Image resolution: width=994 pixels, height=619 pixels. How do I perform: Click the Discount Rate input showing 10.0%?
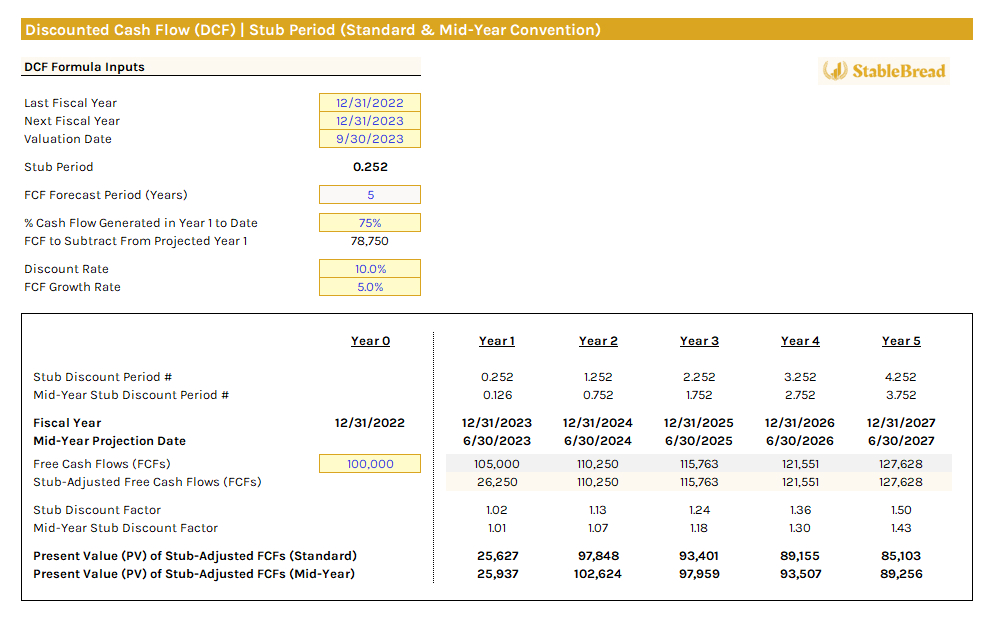pyautogui.click(x=370, y=268)
